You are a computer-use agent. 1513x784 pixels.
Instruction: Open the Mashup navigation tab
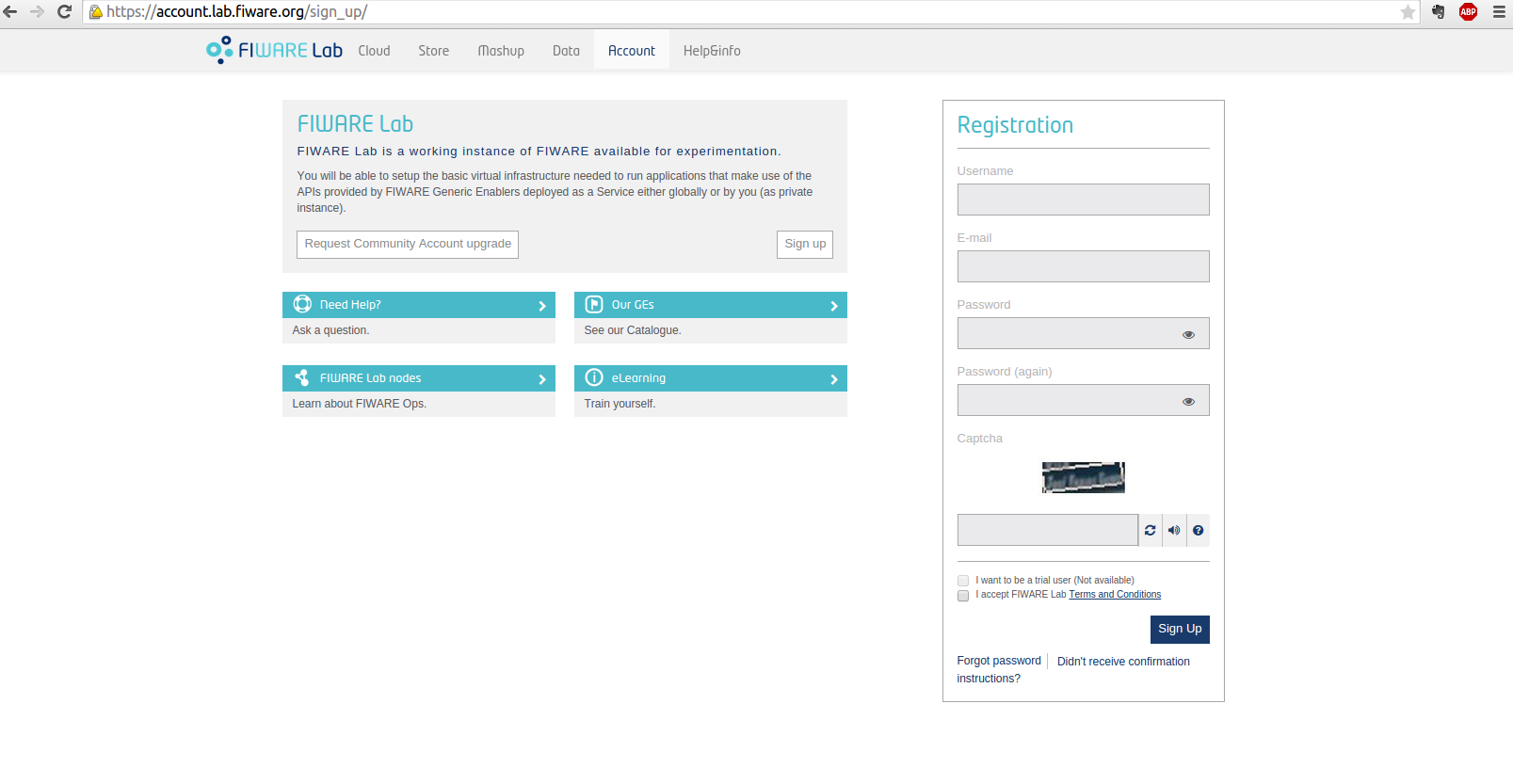click(x=501, y=51)
